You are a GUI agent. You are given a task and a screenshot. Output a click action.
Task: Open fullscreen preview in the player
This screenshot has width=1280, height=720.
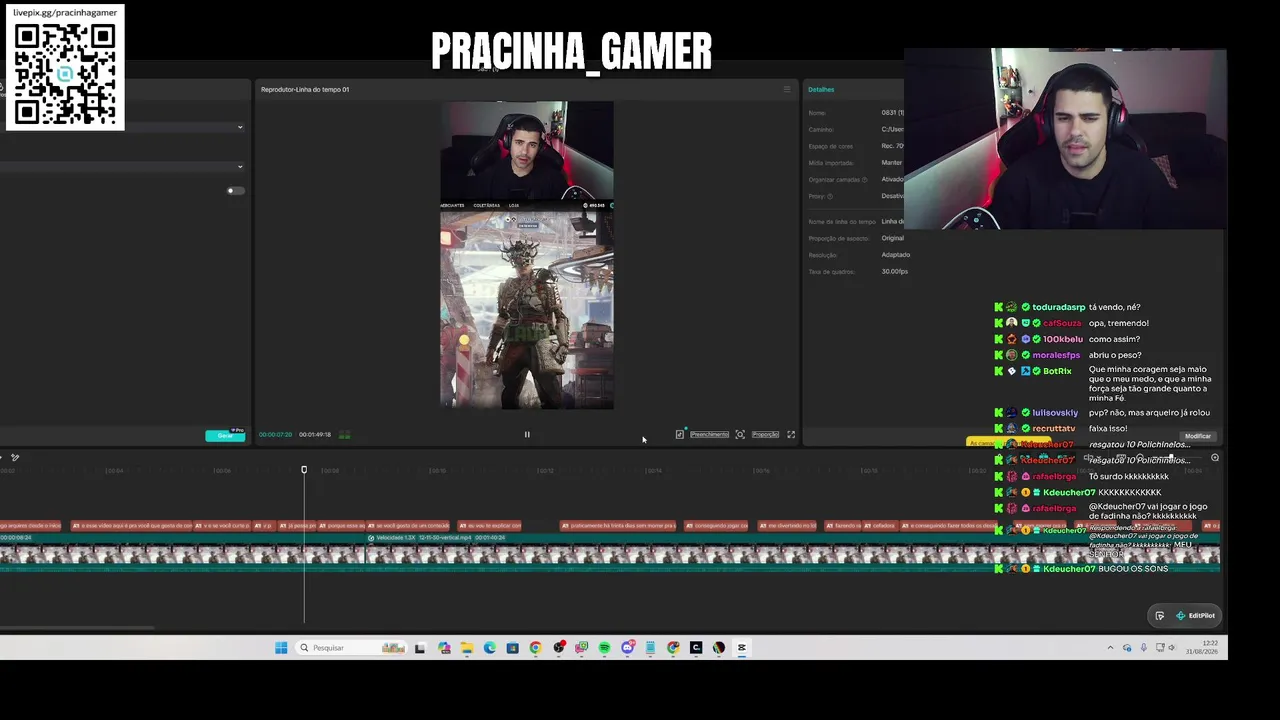point(791,435)
